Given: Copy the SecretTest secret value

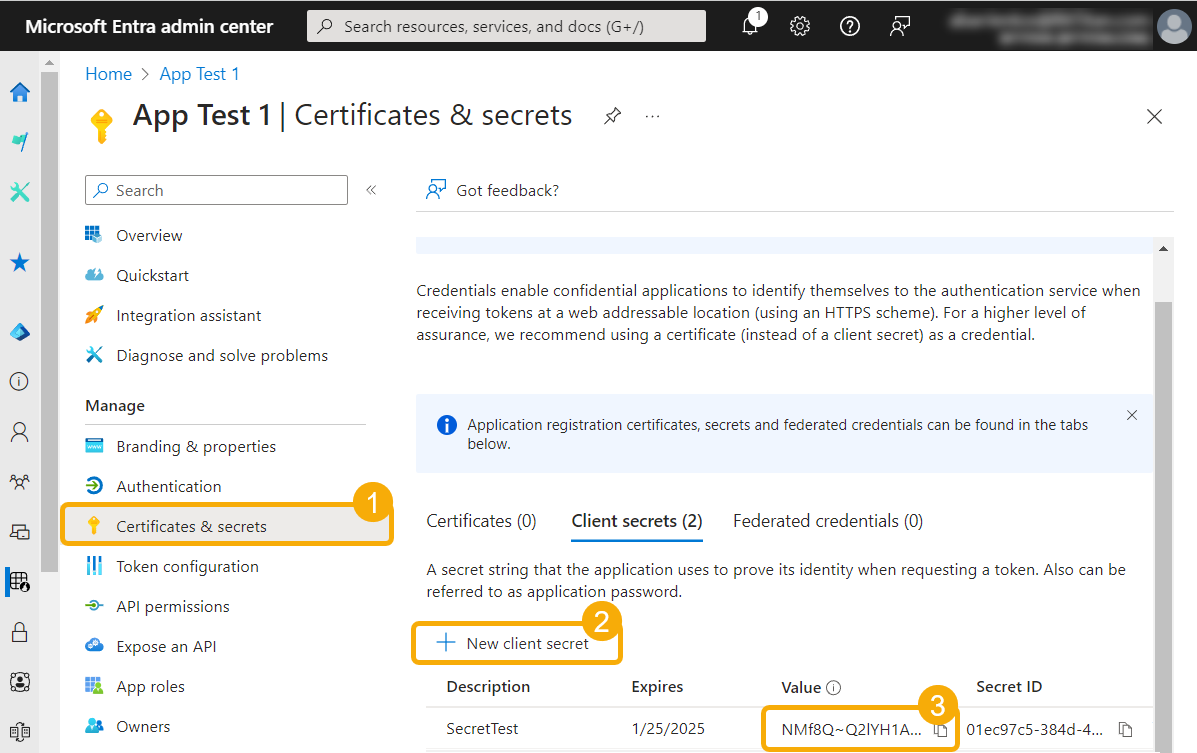Looking at the screenshot, I should (x=940, y=730).
